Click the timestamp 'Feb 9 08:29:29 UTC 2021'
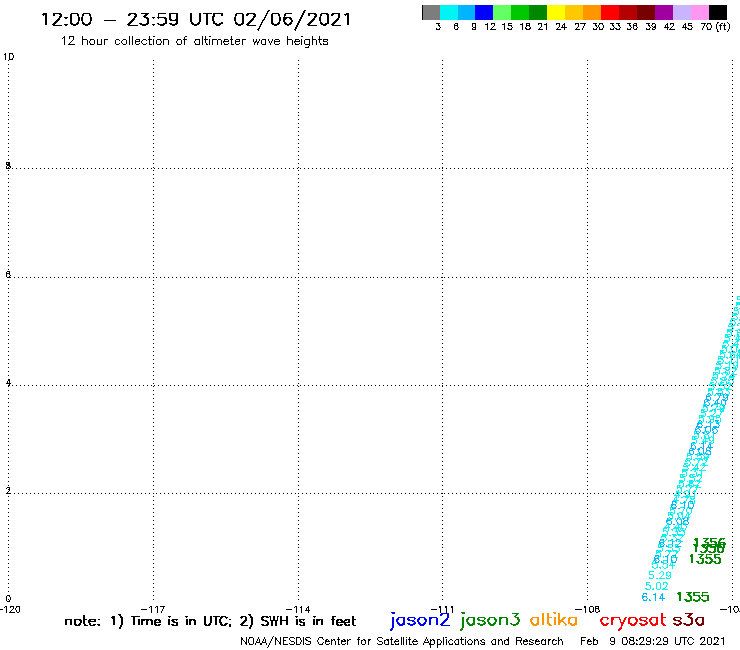Viewport: 740px width, 650px height. tap(652, 641)
